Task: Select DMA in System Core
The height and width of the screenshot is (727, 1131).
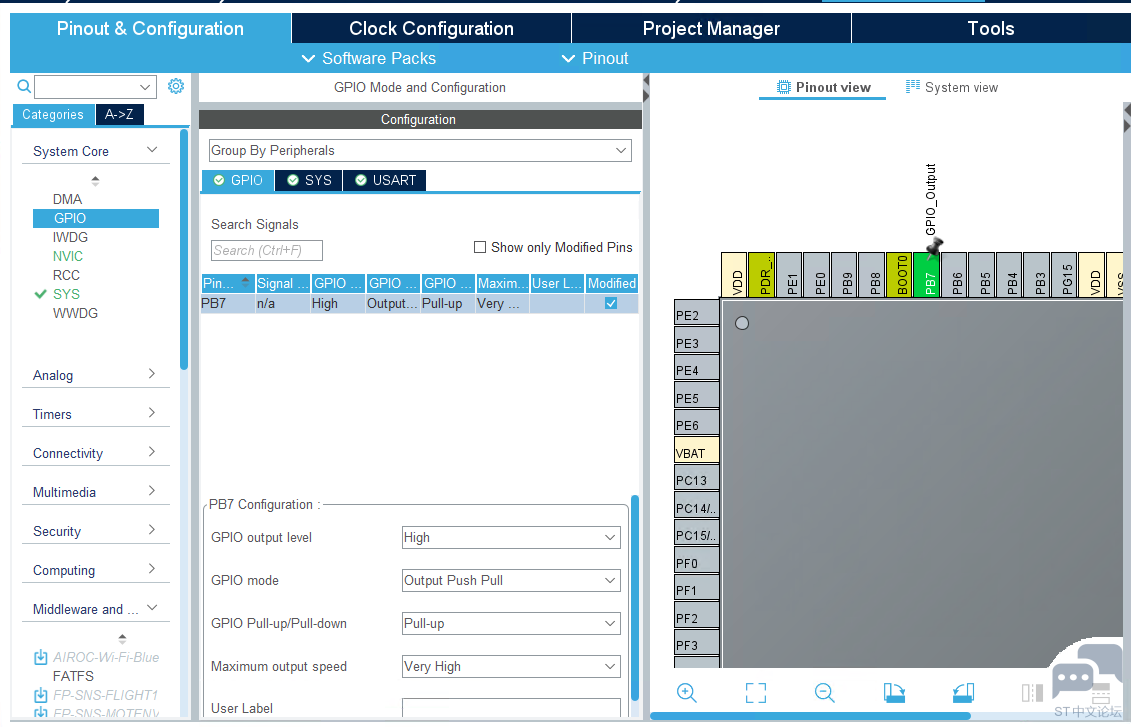Action: point(67,199)
